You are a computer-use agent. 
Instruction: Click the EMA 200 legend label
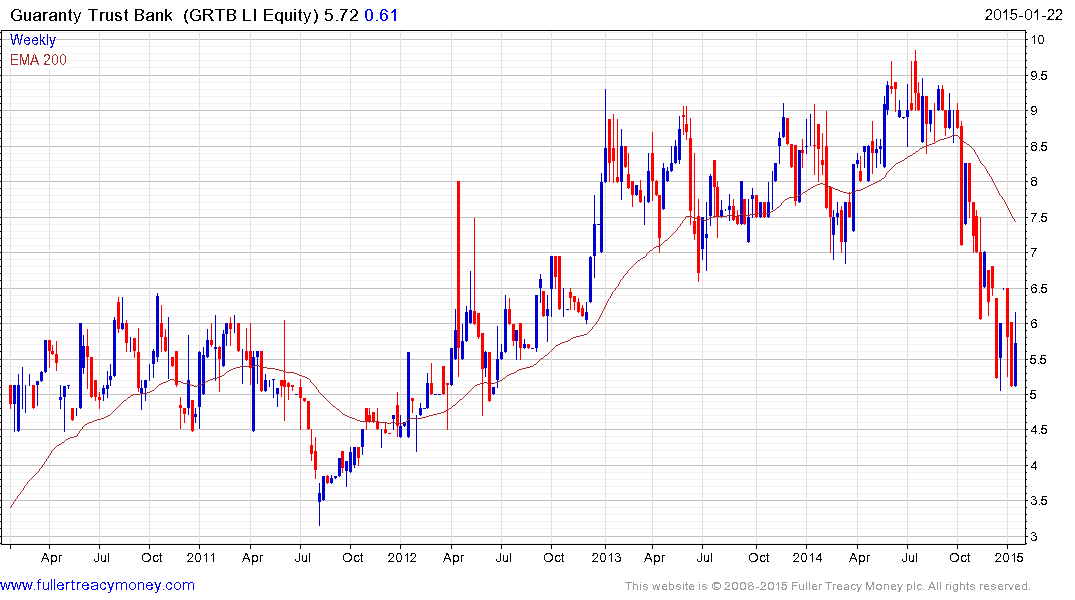click(38, 60)
